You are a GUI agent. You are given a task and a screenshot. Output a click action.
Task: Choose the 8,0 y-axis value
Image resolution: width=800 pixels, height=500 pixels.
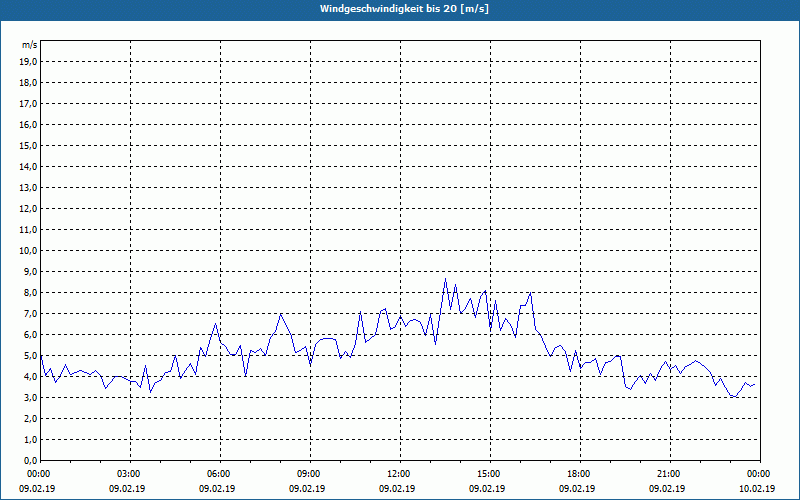[30, 292]
